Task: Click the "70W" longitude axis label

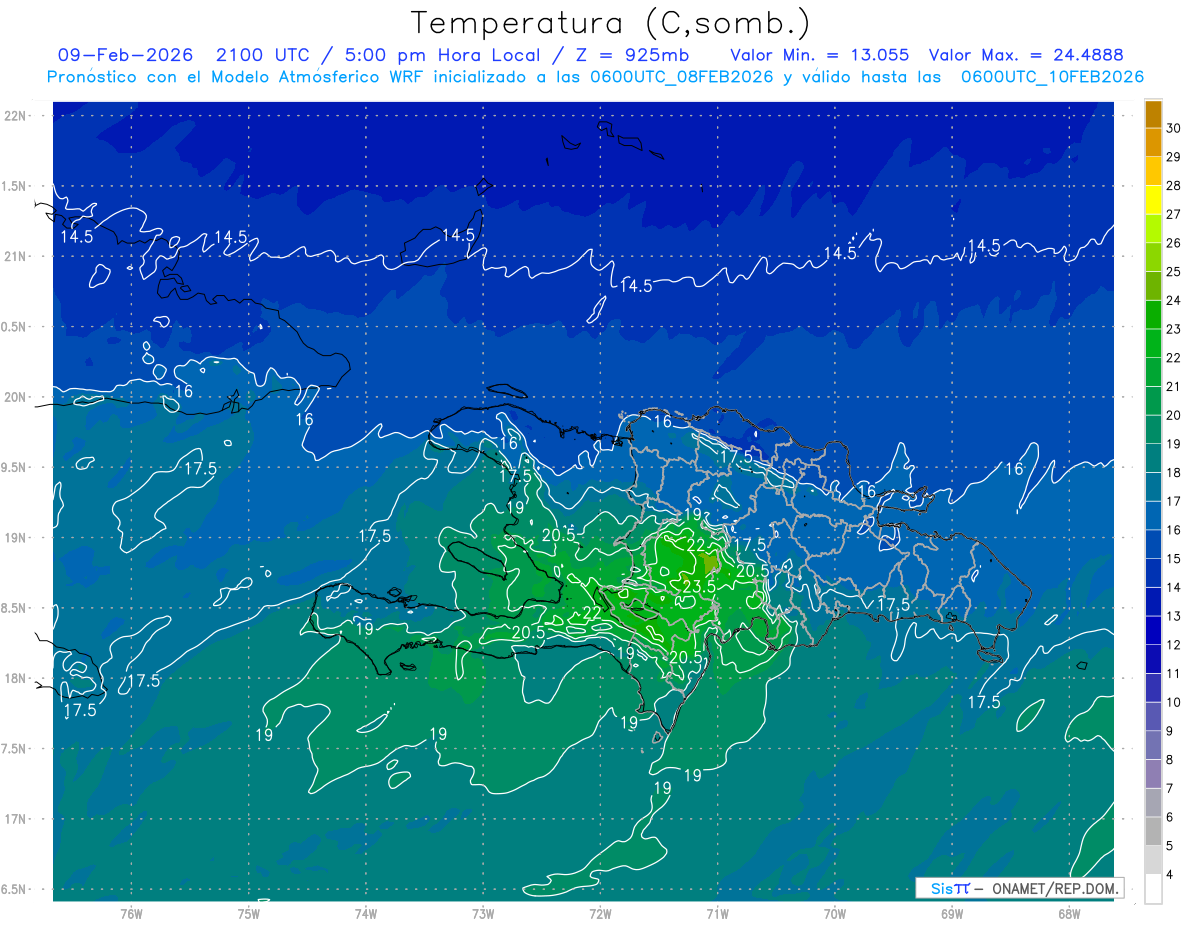Action: coord(835,914)
